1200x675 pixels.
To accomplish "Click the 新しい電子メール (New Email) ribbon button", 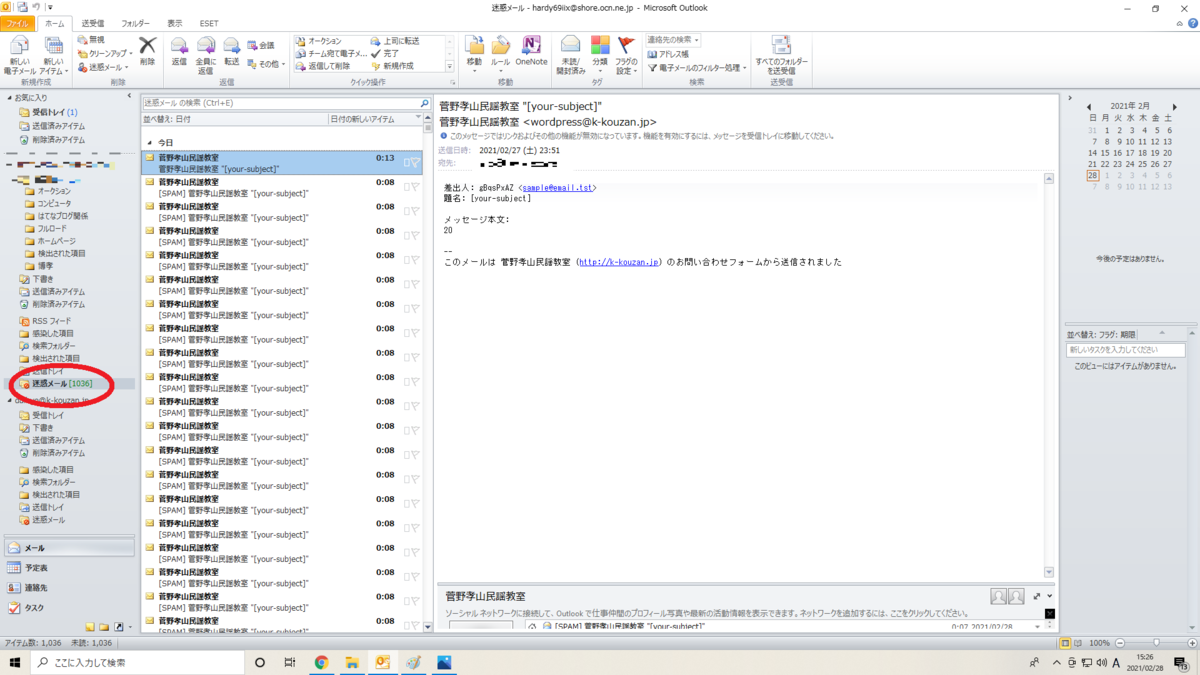I will [20, 56].
